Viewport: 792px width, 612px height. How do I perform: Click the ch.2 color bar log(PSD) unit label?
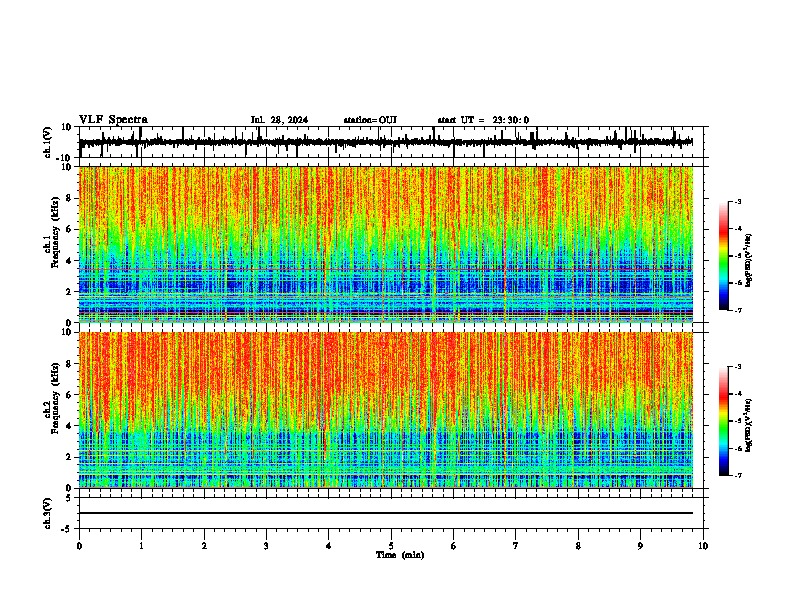748,425
